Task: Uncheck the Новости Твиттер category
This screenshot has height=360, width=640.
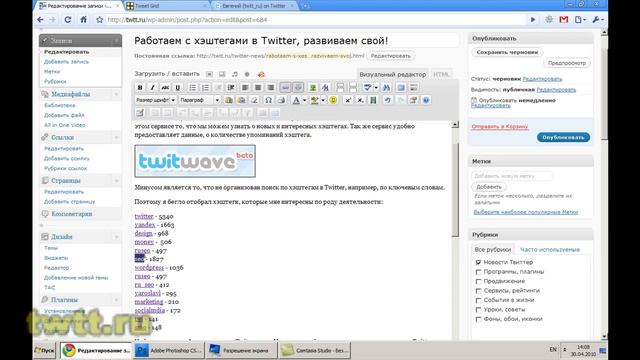Action: (x=478, y=262)
